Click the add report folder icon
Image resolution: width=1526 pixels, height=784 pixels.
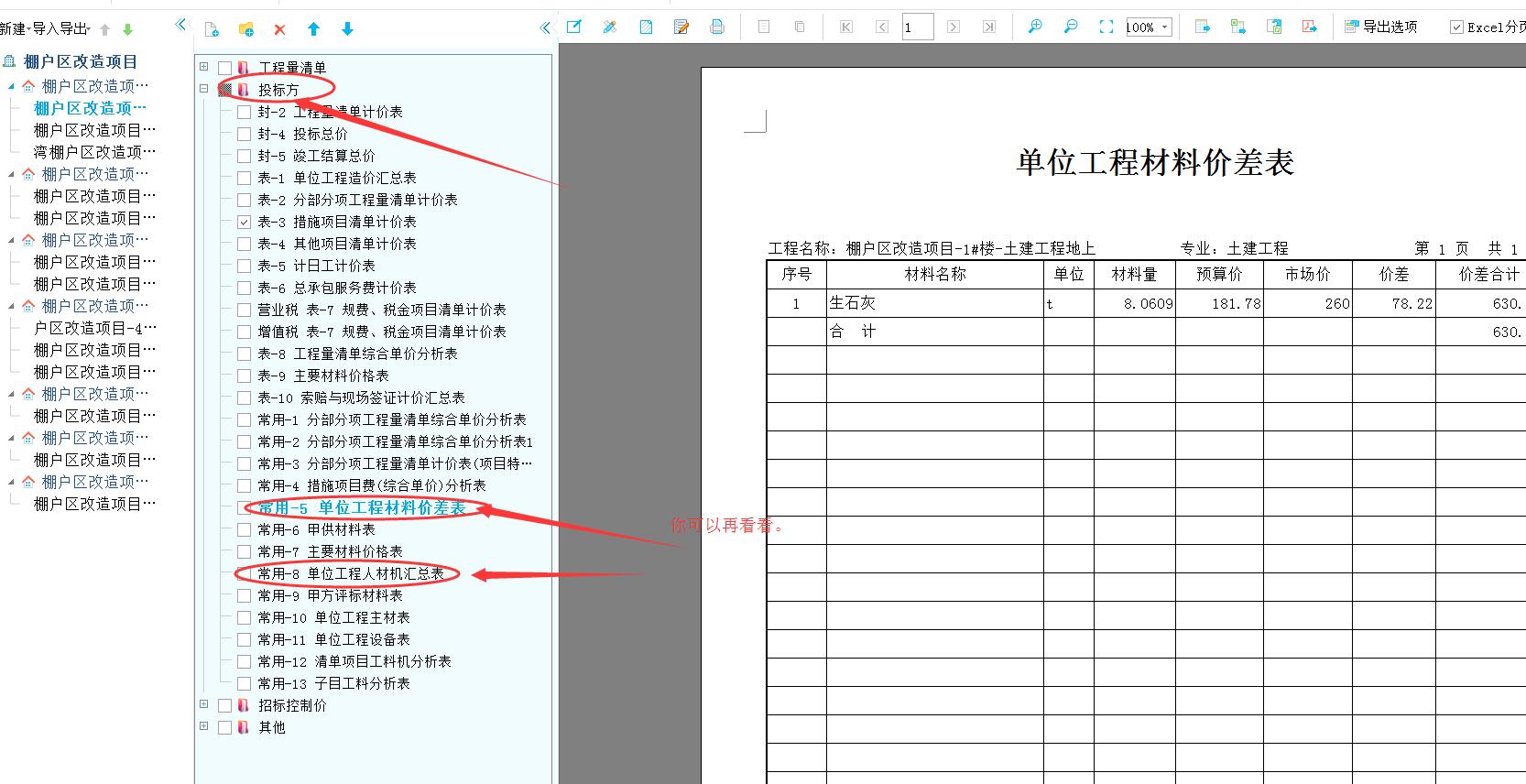245,29
